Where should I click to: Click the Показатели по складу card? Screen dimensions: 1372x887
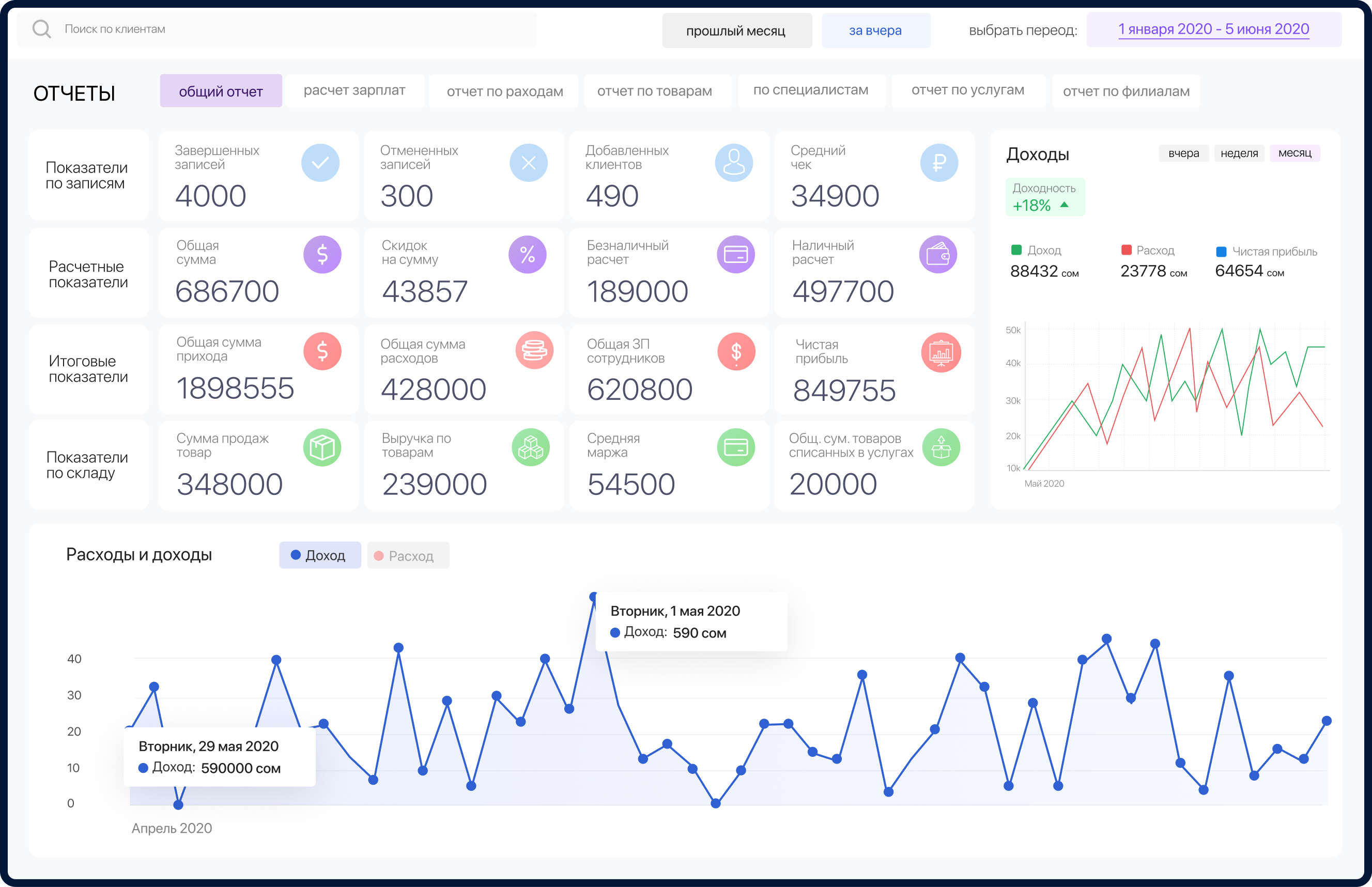click(x=89, y=465)
